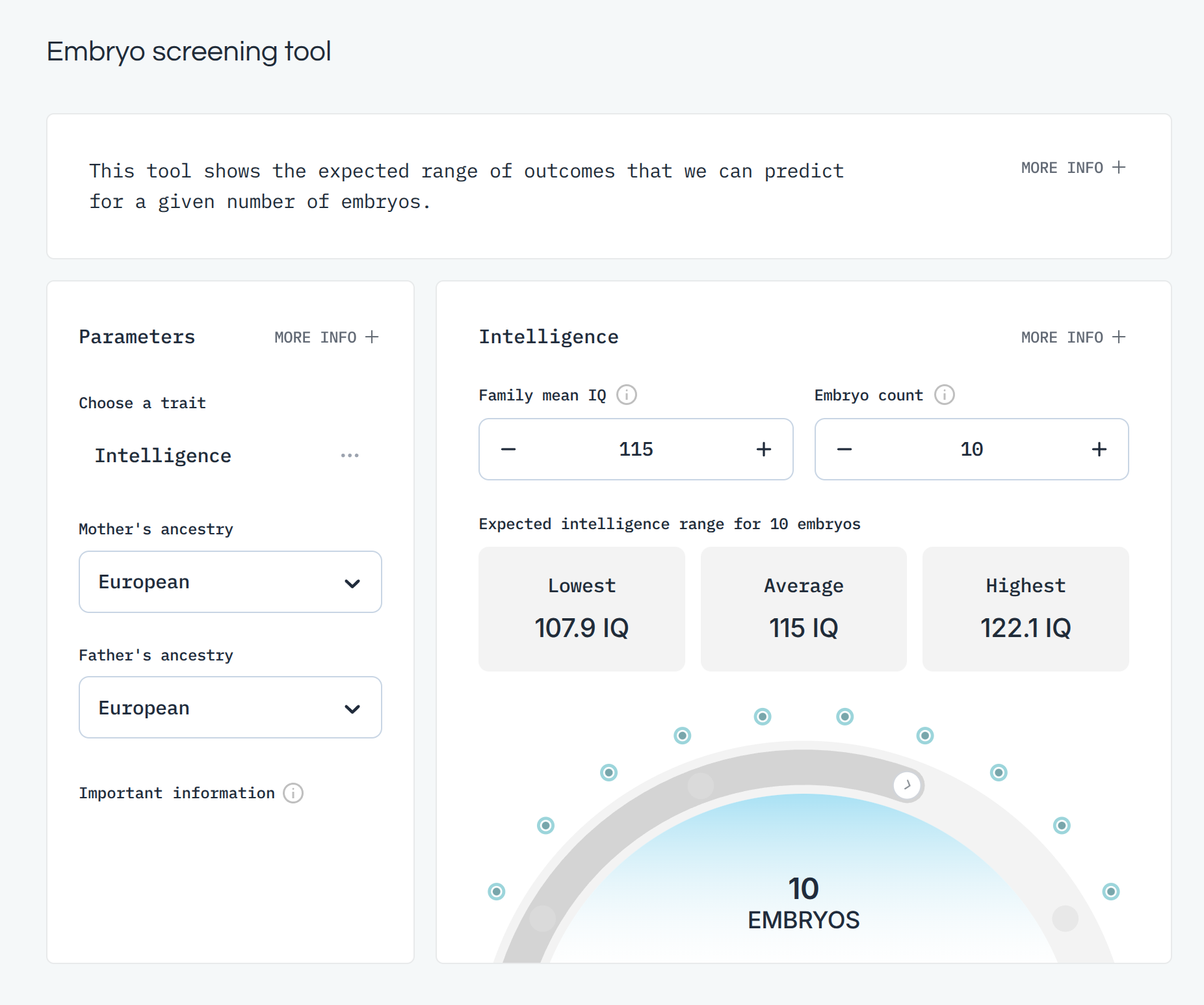
Task: Click 'Expected intelligence range for 10 embryos' text
Action: point(670,524)
